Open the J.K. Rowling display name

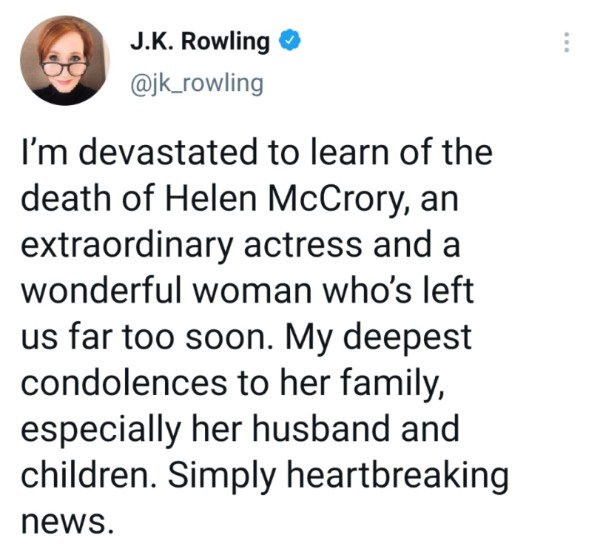point(200,41)
